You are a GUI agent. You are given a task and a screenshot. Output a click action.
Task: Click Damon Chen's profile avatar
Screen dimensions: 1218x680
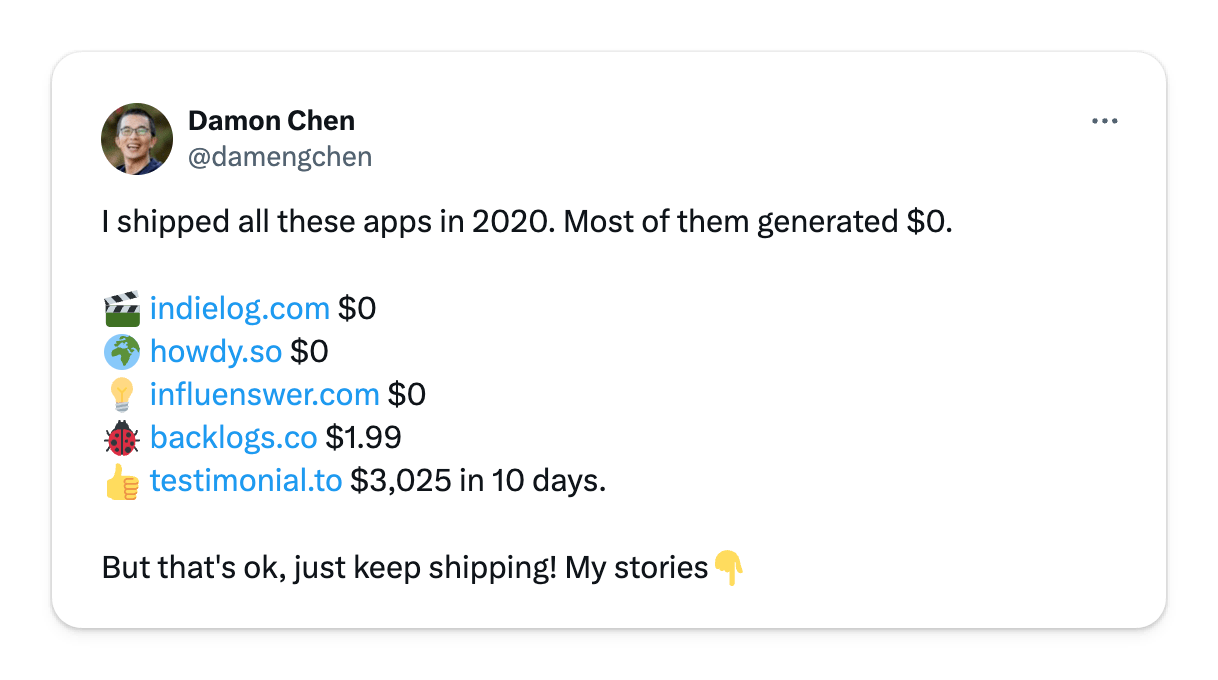[137, 139]
